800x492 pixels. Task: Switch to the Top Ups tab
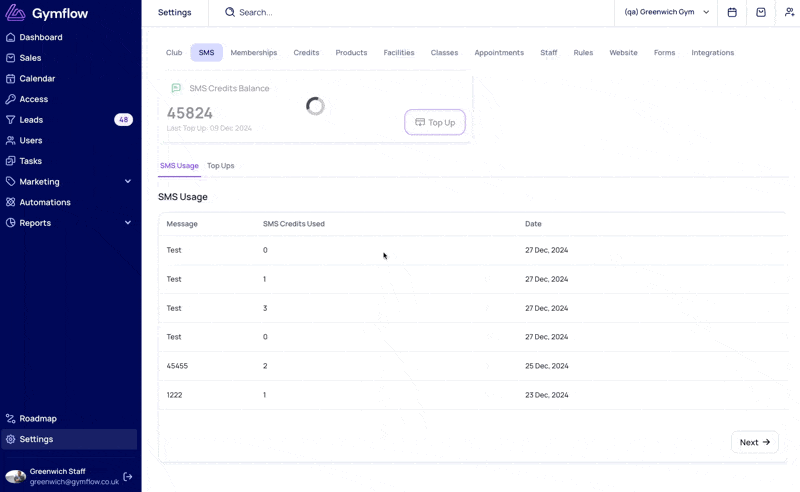220,166
